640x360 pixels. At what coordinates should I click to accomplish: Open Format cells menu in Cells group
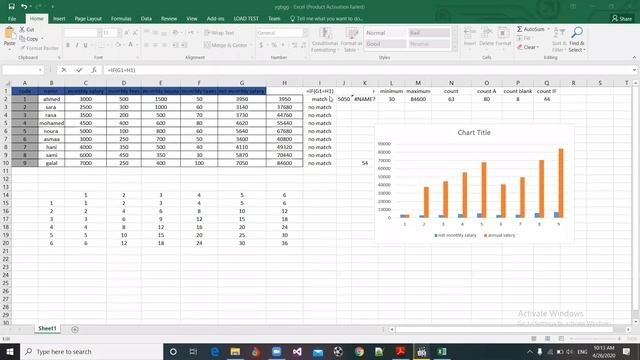point(503,36)
